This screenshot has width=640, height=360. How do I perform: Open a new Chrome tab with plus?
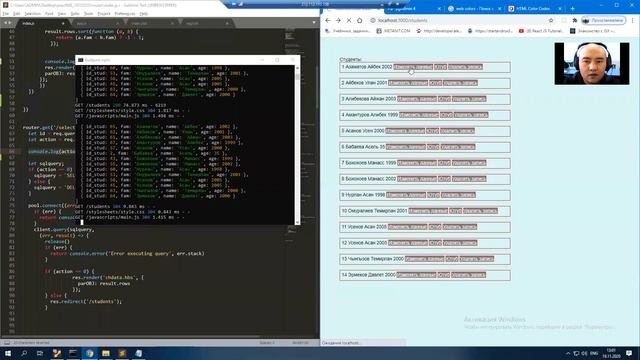pyautogui.click(x=572, y=9)
